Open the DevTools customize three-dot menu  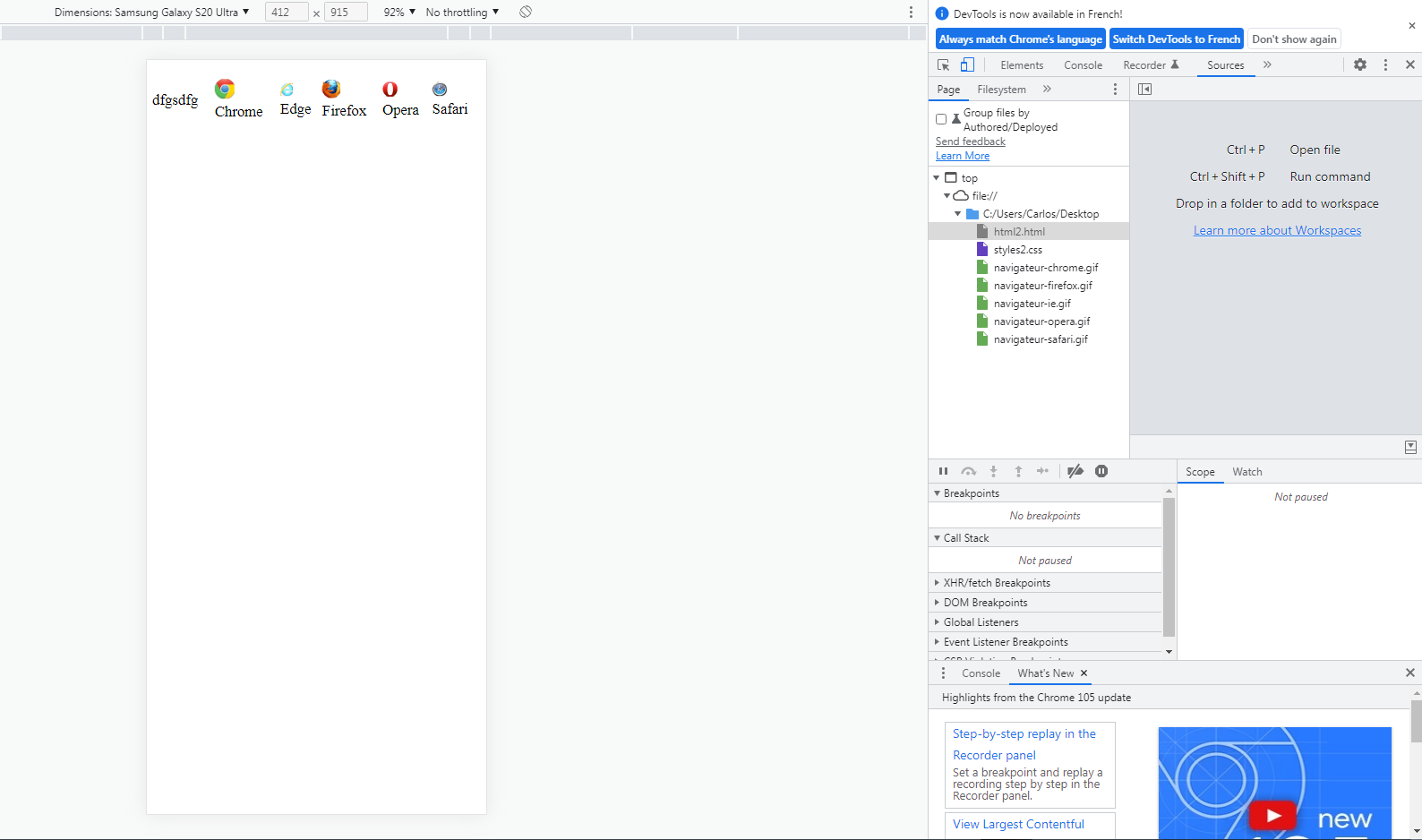[1385, 64]
